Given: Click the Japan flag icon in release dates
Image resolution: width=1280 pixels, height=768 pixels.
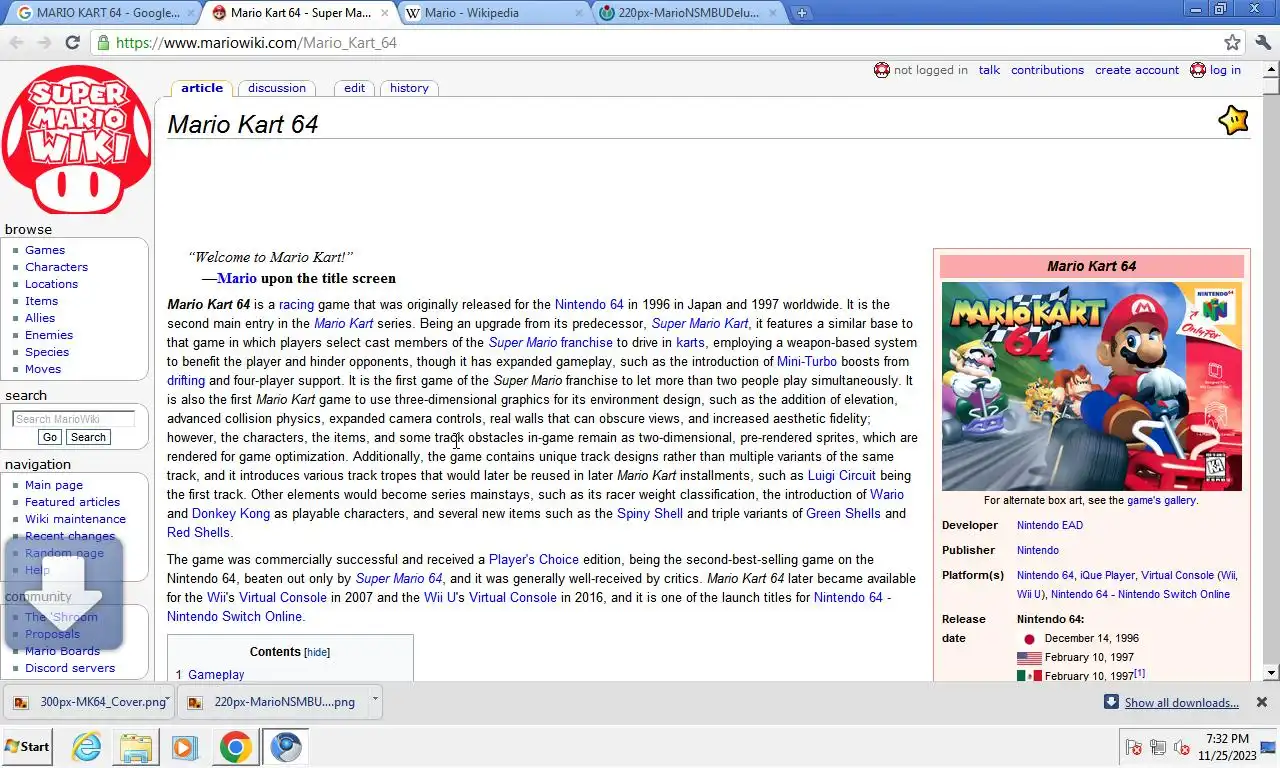Looking at the screenshot, I should (x=1029, y=639).
